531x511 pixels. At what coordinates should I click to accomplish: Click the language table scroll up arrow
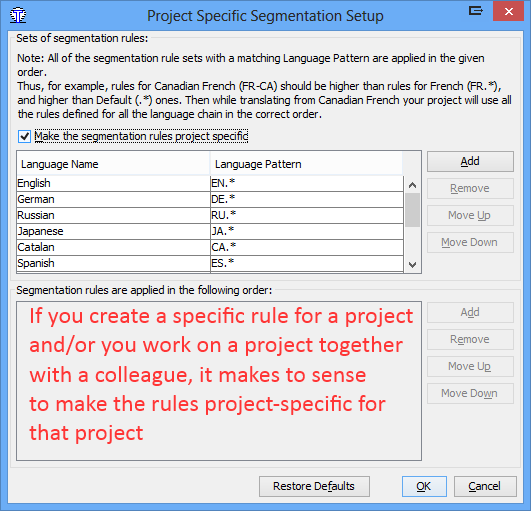(x=412, y=185)
